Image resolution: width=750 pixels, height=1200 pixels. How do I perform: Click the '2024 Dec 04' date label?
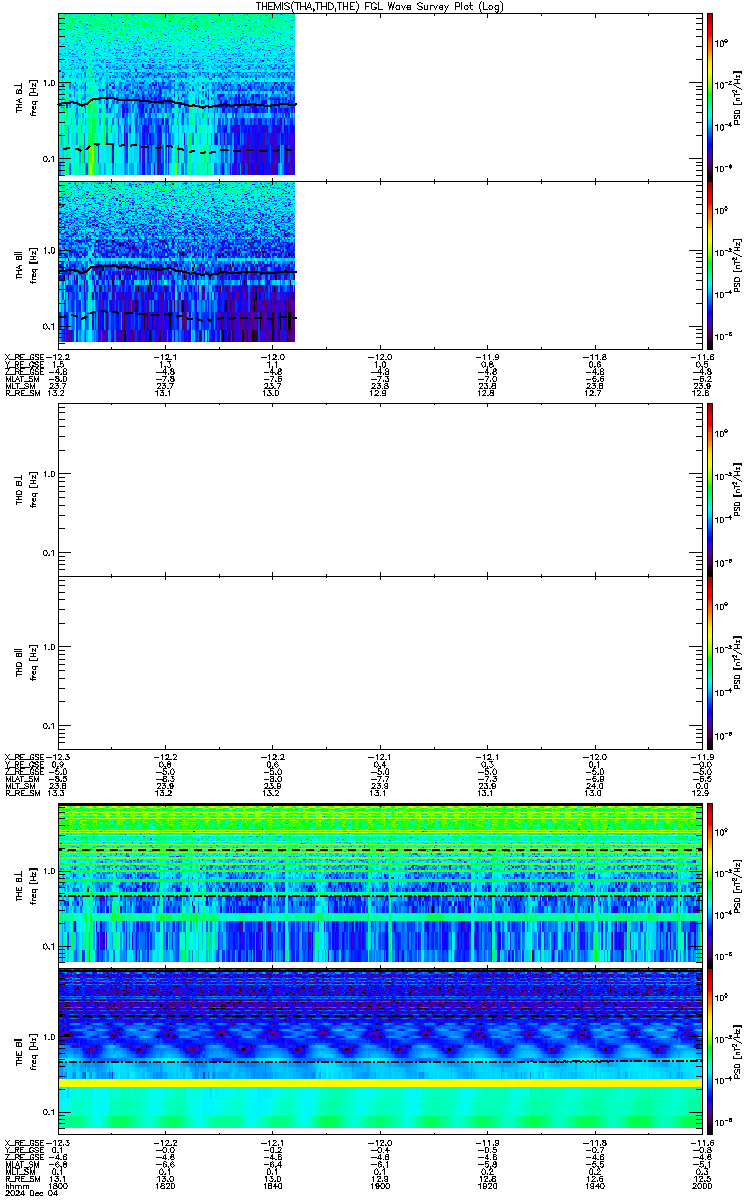31,1194
